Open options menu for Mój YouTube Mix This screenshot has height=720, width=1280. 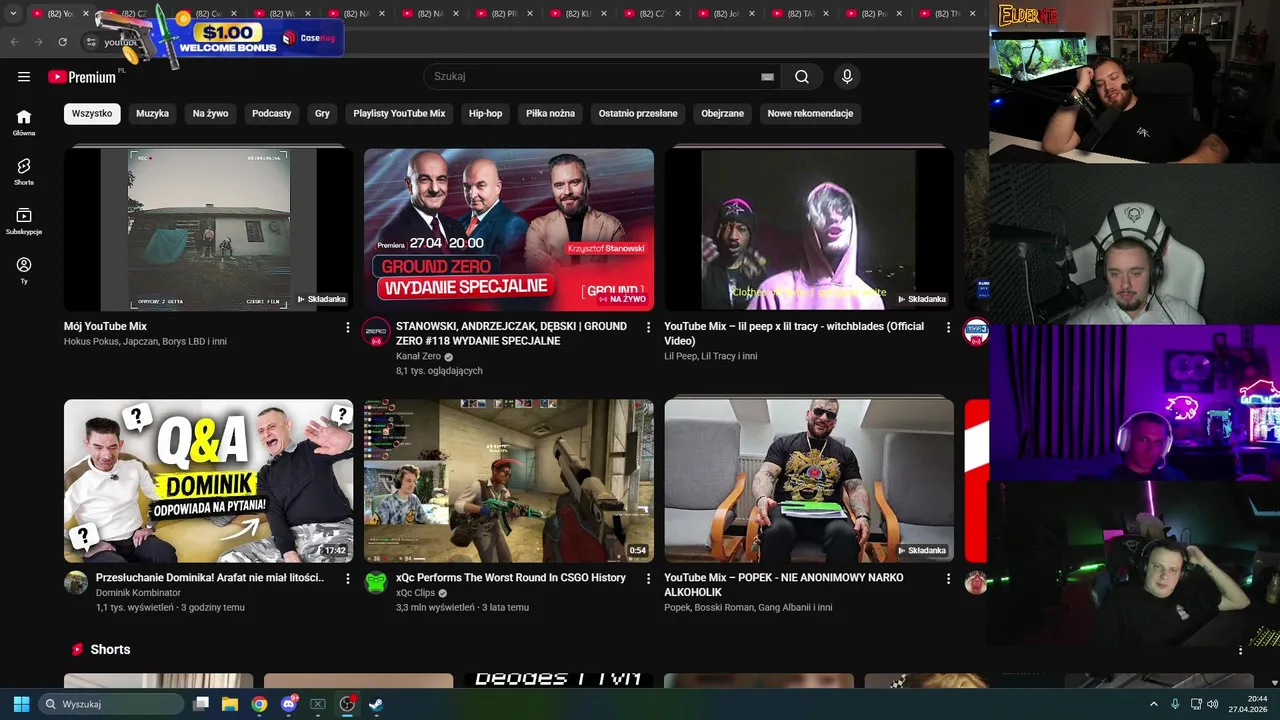pyautogui.click(x=348, y=328)
